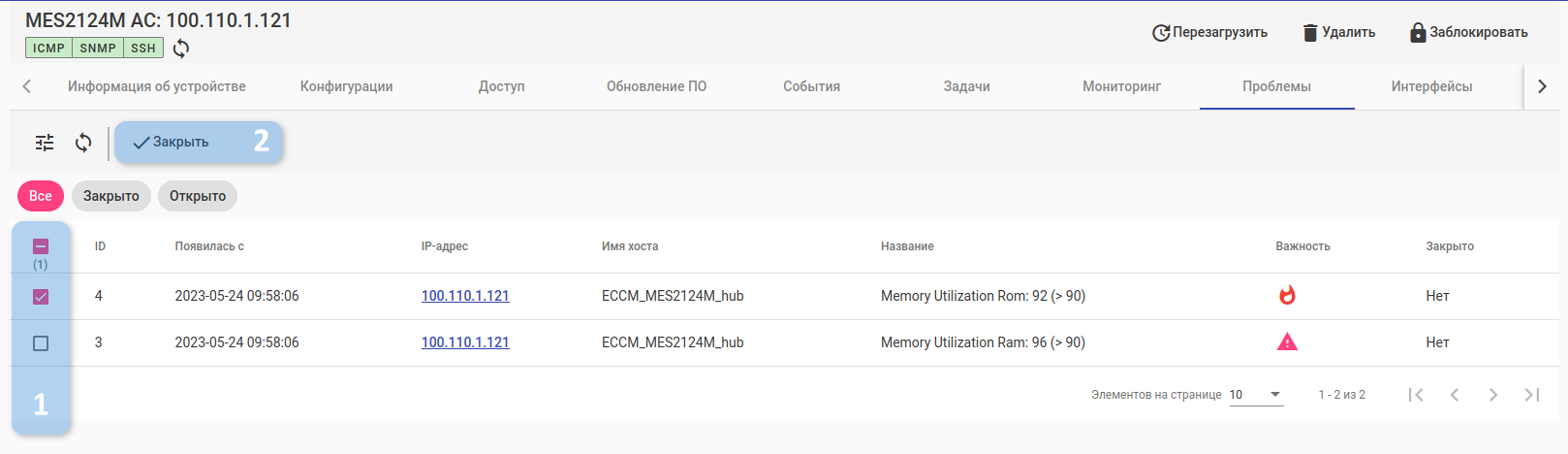Viewport: 1568px width, 454px height.
Task: Check the checkbox for problem ID 3
Action: 41,343
